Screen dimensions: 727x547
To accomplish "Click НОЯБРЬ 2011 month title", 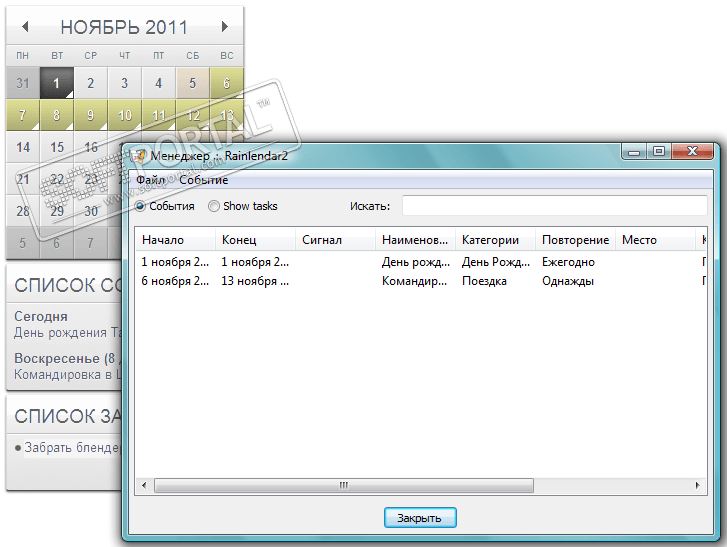I will click(x=124, y=27).
